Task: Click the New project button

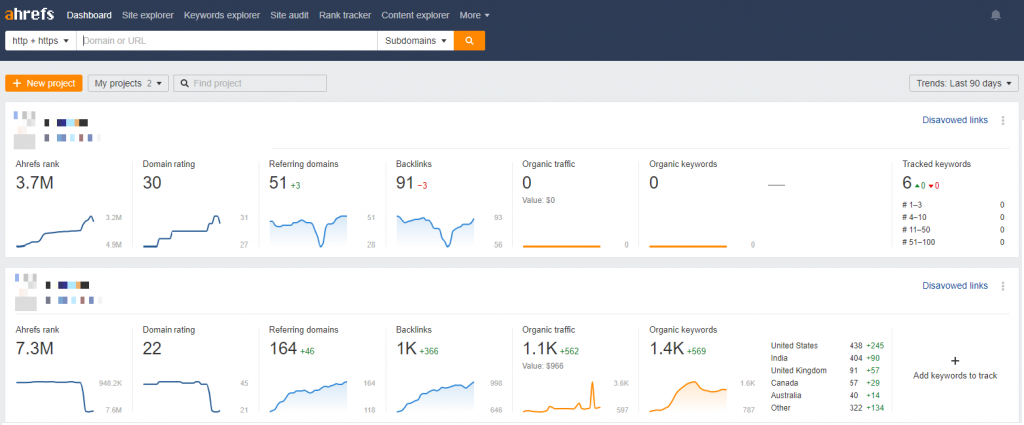Action: point(44,84)
